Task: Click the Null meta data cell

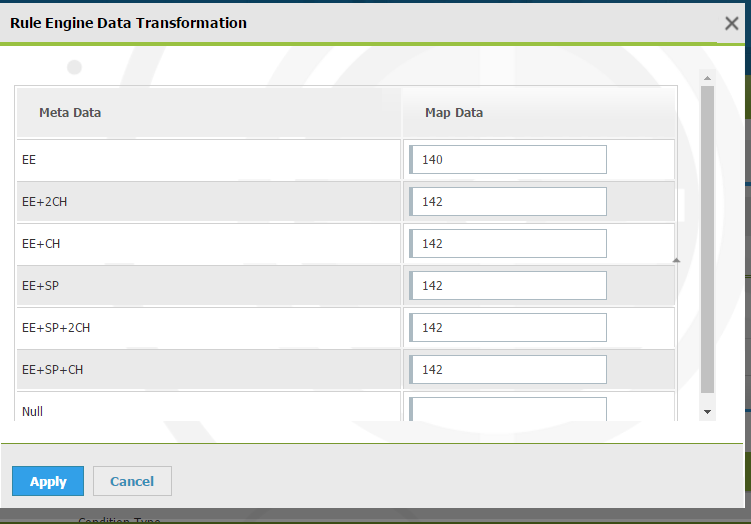Action: coord(33,411)
